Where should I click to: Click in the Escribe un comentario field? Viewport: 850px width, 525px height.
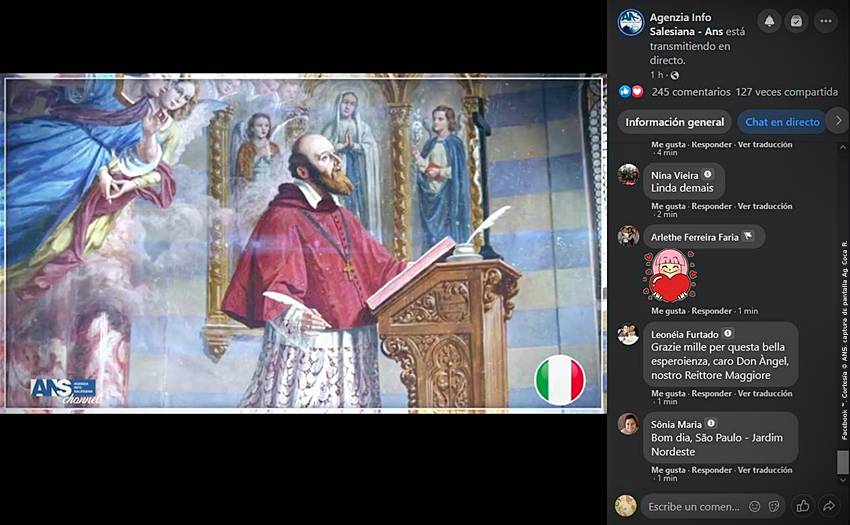point(713,506)
